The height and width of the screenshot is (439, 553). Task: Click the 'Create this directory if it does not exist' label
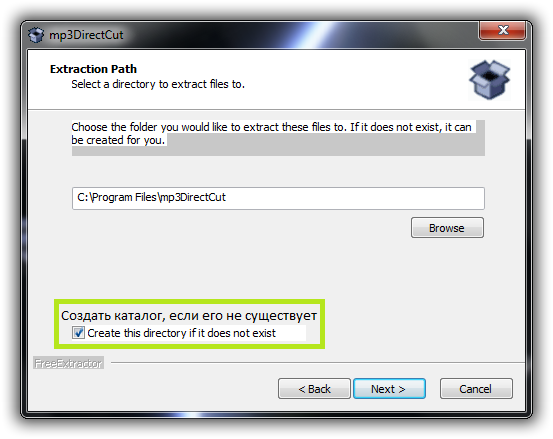[181, 333]
